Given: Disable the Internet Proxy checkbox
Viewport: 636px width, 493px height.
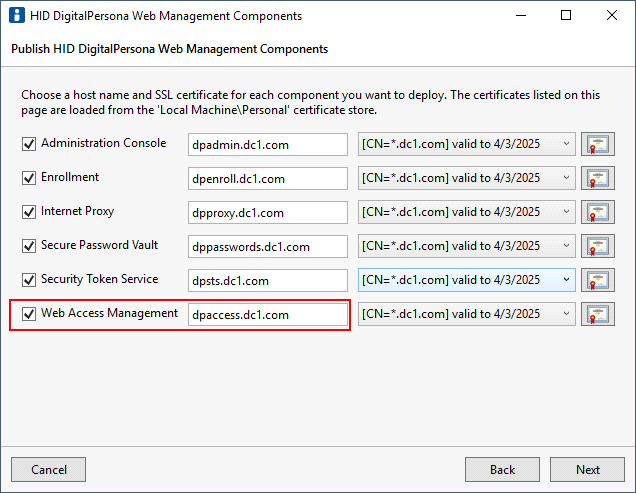Looking at the screenshot, I should tap(29, 212).
